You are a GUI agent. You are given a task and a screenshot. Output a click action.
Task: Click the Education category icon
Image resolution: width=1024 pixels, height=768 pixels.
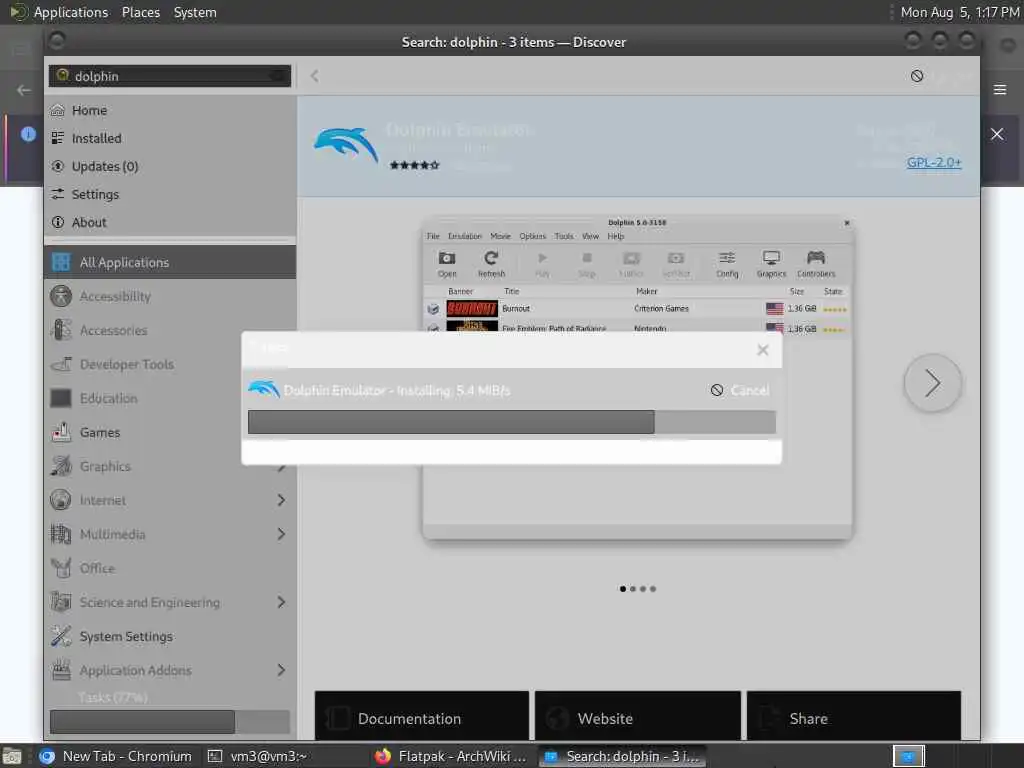61,398
